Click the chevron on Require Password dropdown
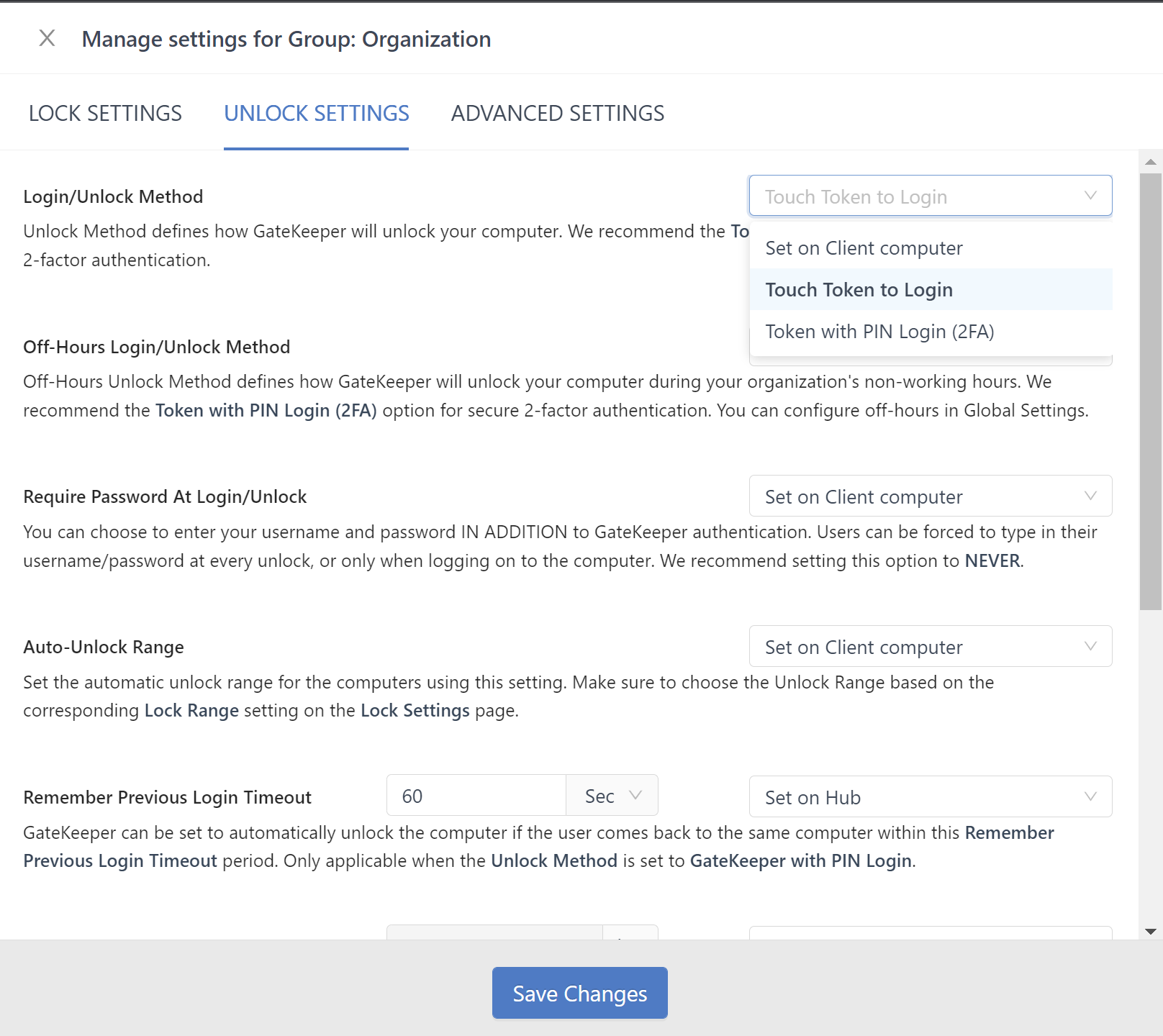1163x1036 pixels. click(1090, 496)
